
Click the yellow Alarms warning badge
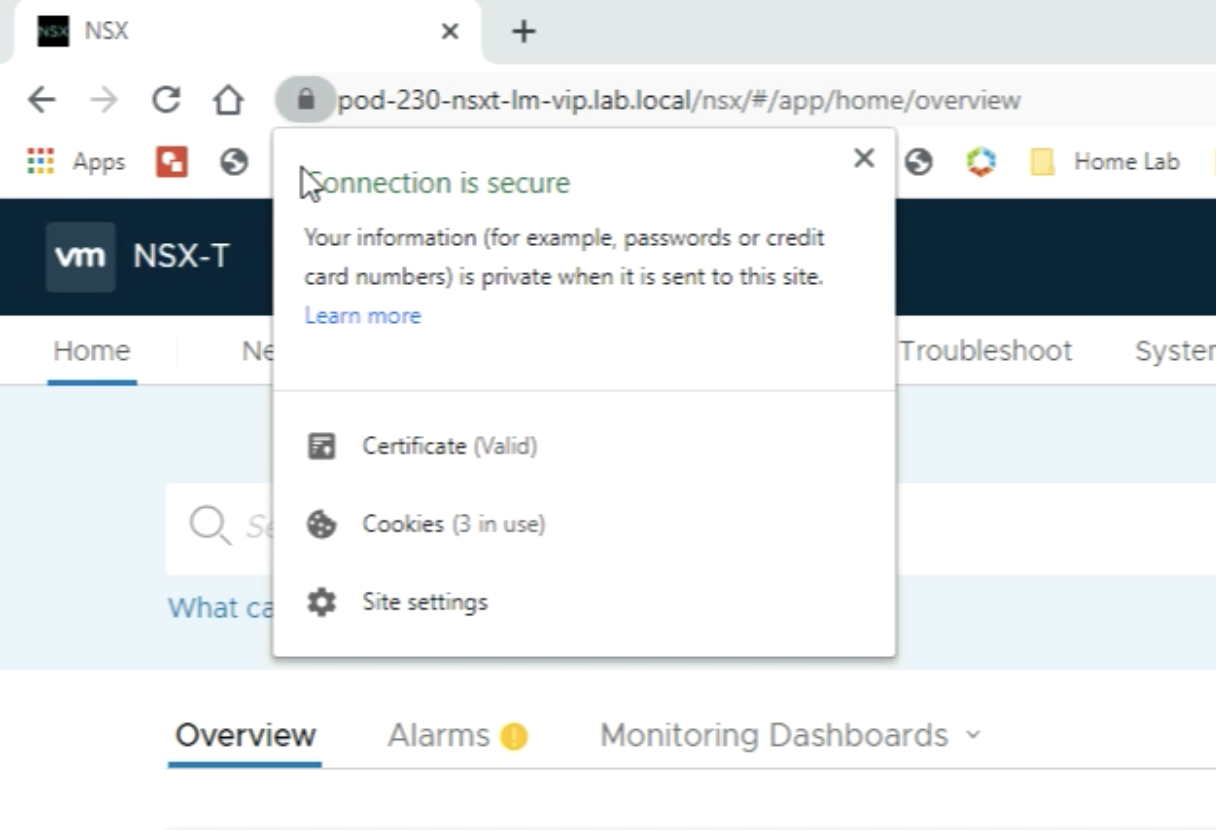pyautogui.click(x=514, y=737)
